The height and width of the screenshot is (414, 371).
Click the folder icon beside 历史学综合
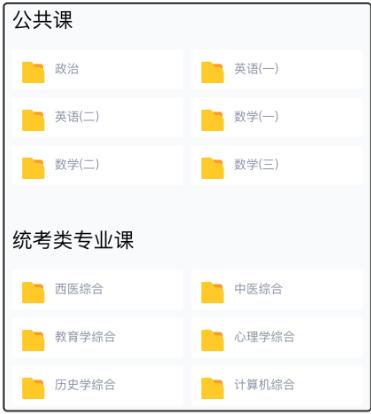click(33, 388)
